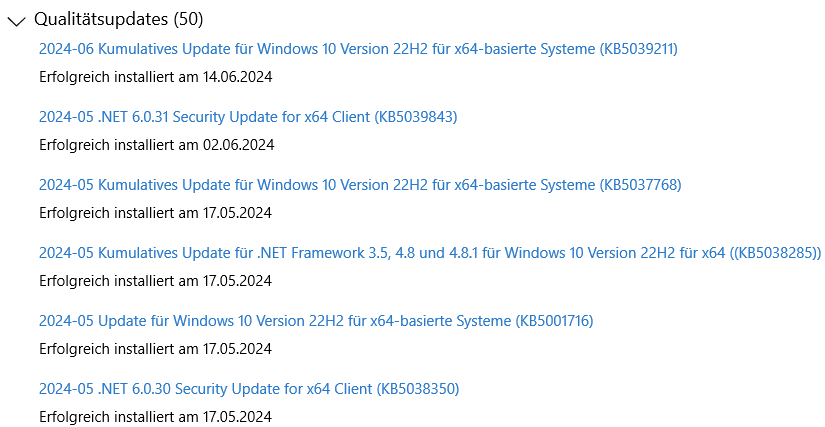This screenshot has height=427, width=825.
Task: Click the ((KB5038285)) number at link end
Action: (x=775, y=253)
